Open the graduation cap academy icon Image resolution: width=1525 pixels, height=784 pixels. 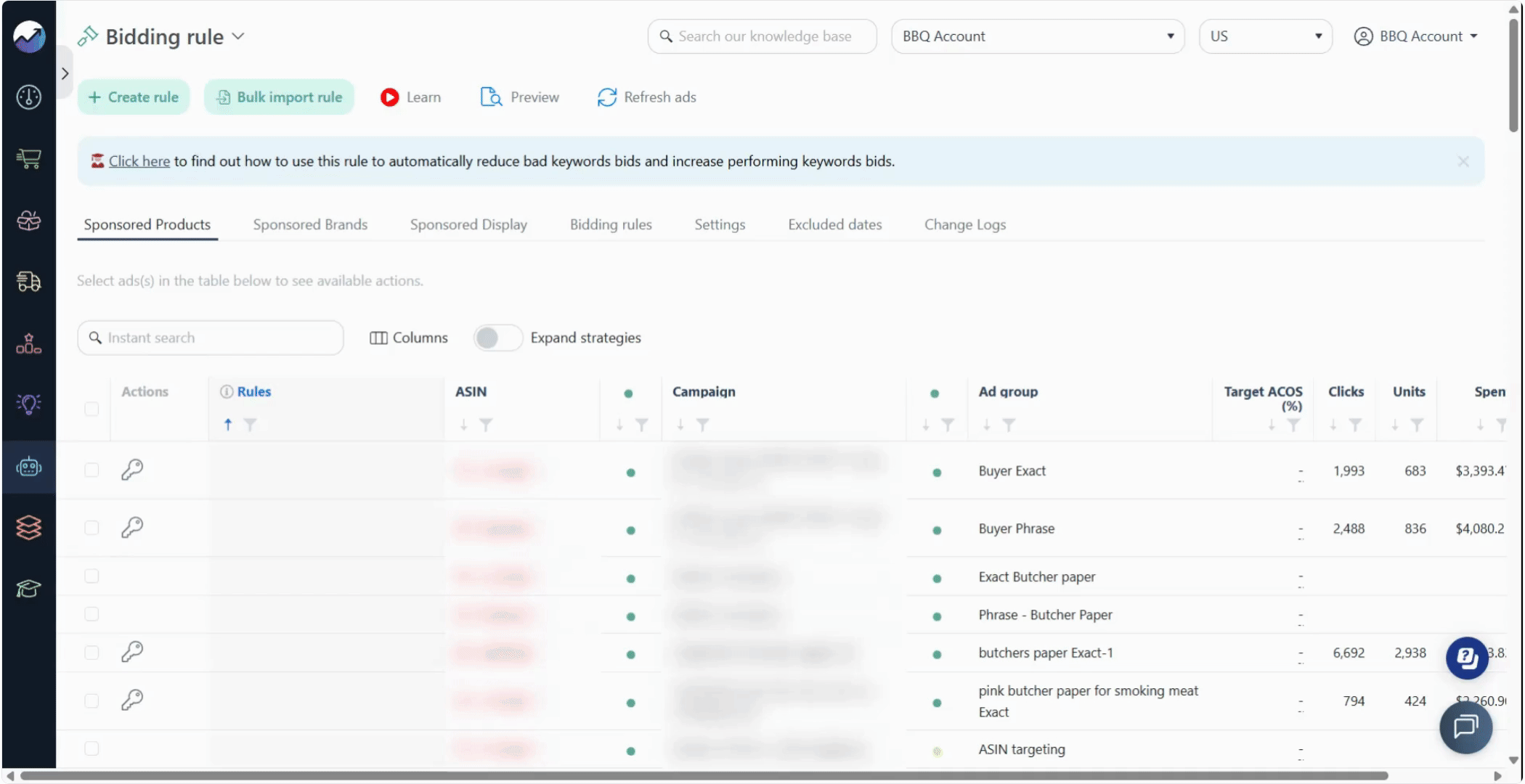[29, 588]
